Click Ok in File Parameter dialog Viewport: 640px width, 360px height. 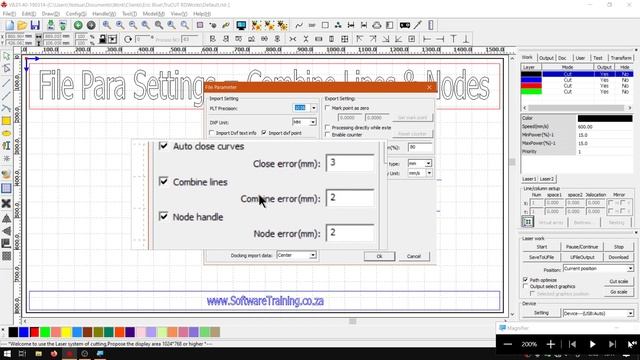(379, 256)
